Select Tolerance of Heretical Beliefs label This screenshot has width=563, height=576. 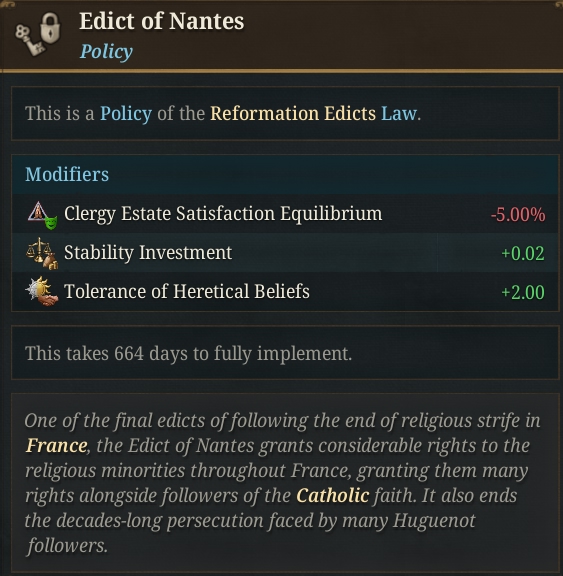point(187,291)
